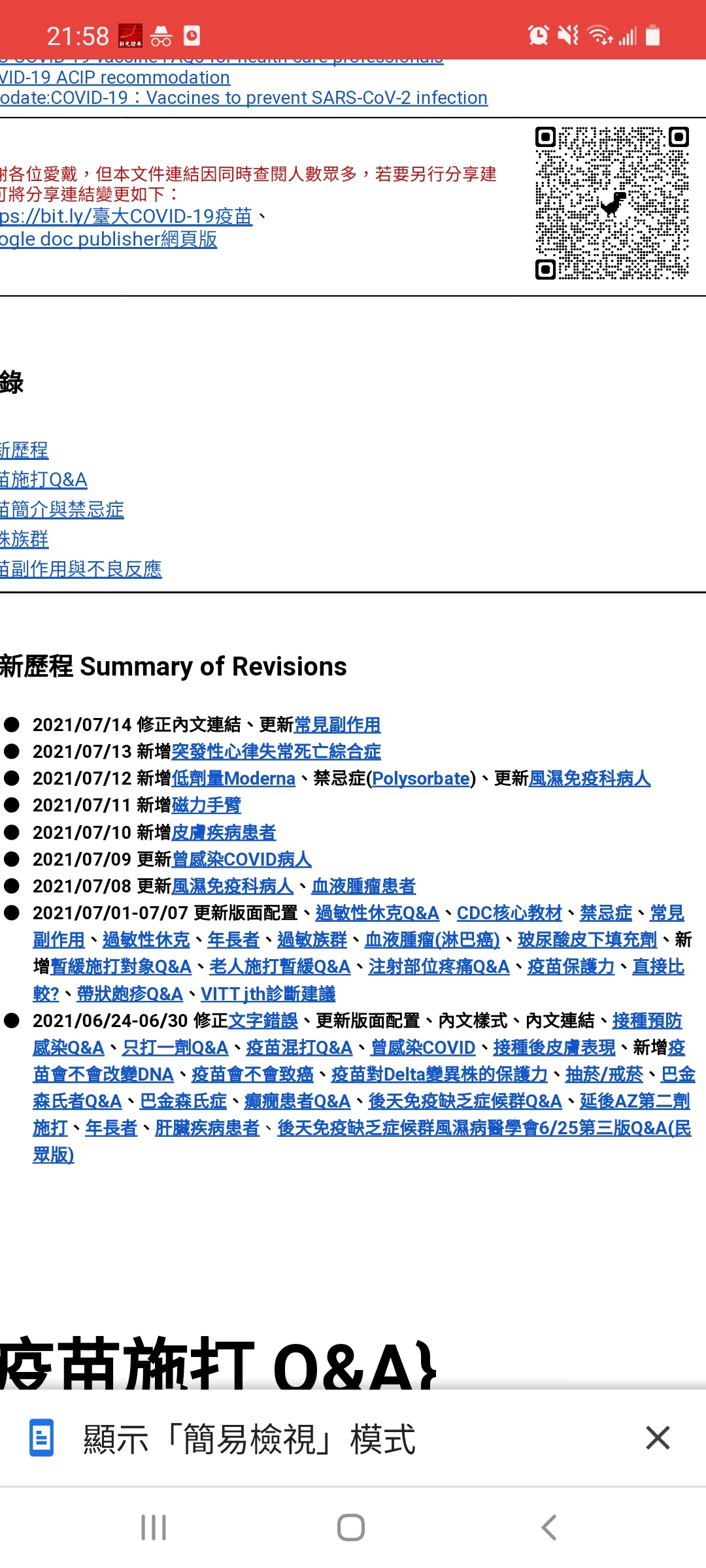Open the 疫苗混打Q&A link
The image size is (706, 1568).
click(299, 1047)
